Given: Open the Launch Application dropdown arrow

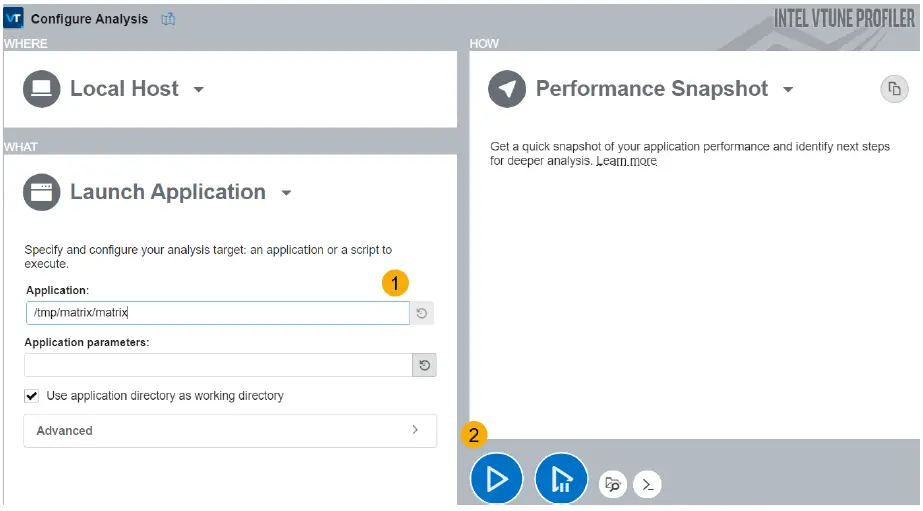Looking at the screenshot, I should pyautogui.click(x=286, y=193).
